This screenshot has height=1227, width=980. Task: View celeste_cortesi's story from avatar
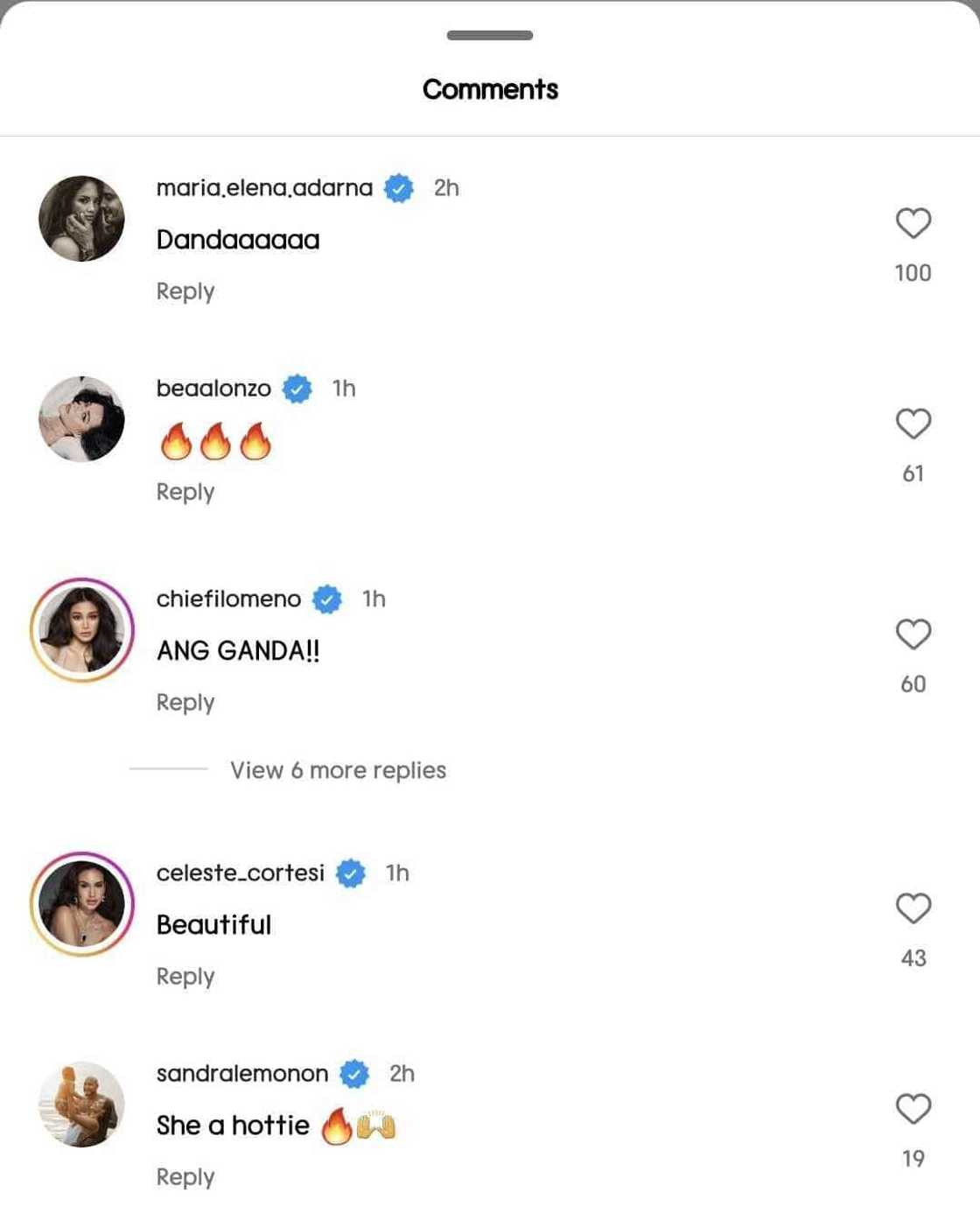(x=82, y=904)
